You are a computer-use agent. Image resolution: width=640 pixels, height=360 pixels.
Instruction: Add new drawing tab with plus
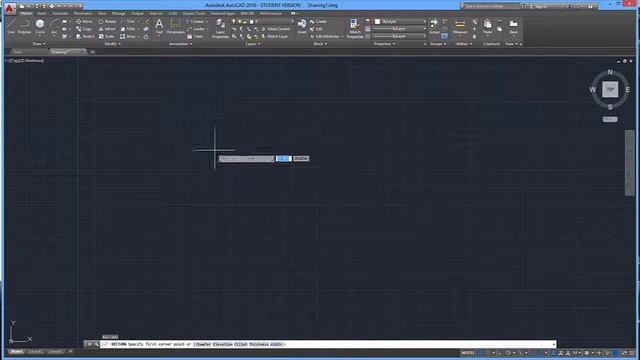pos(93,52)
